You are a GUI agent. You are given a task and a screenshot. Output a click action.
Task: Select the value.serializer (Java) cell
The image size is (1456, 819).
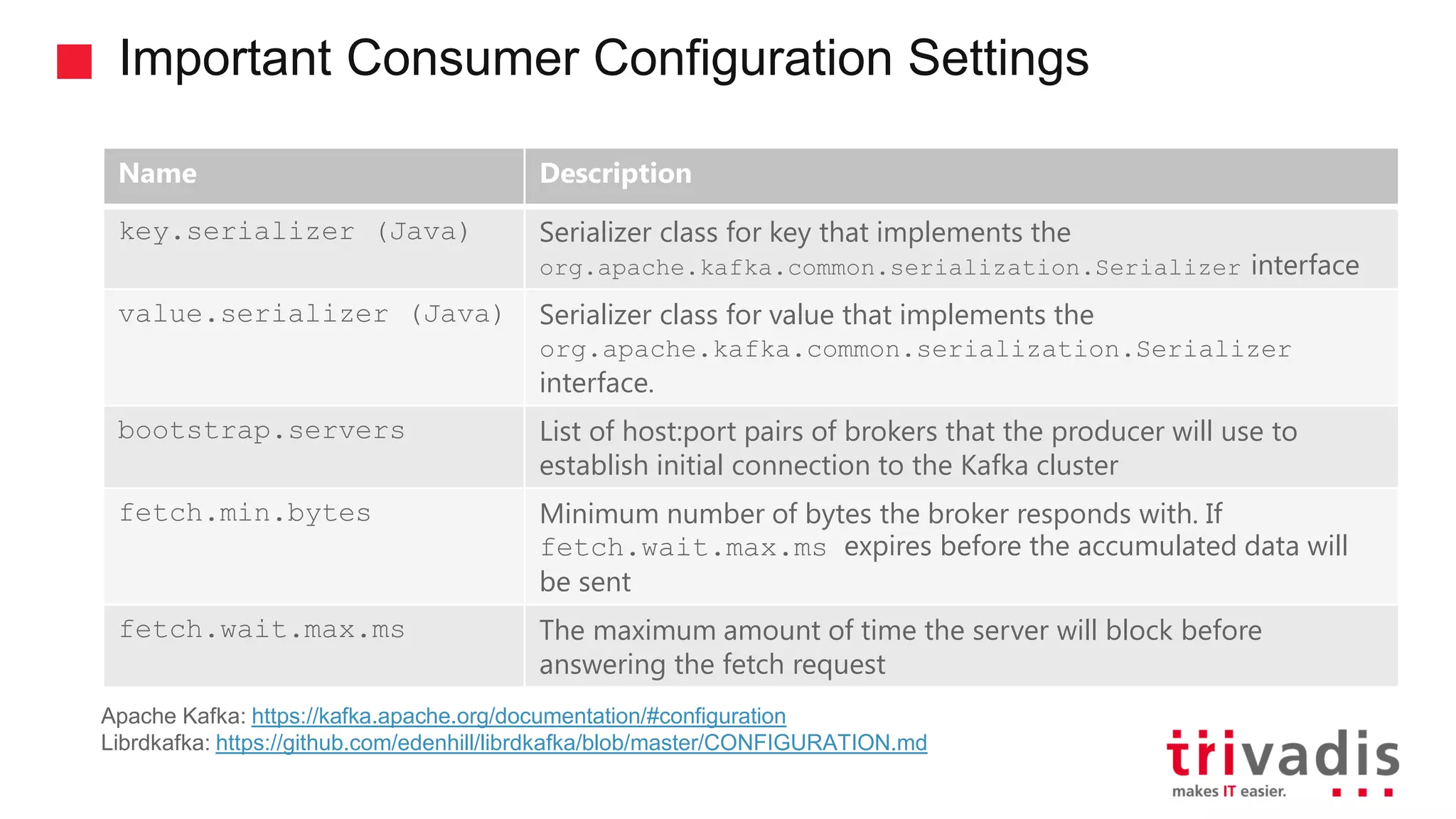coord(311,314)
